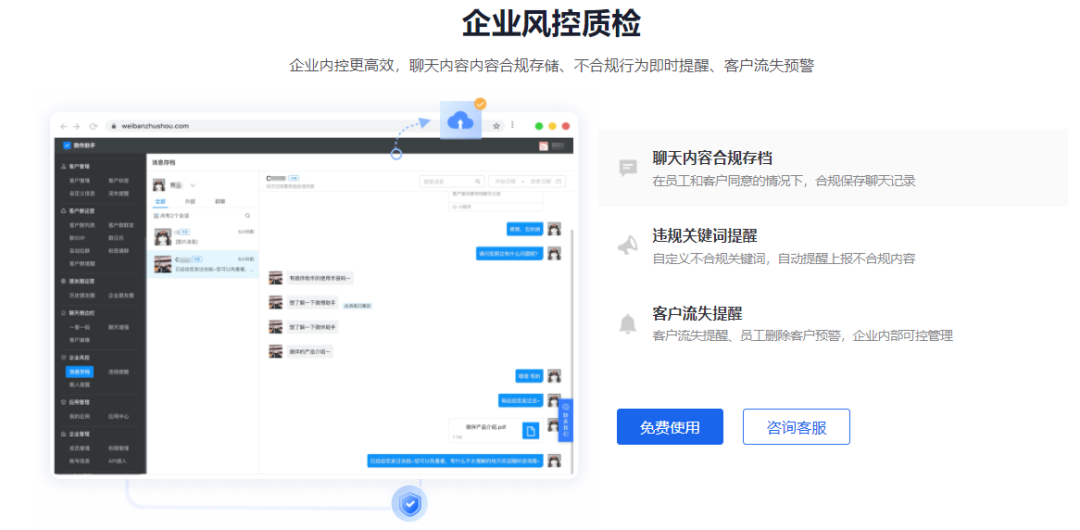Expand the employee selector chevron under 消息存档

(x=193, y=185)
